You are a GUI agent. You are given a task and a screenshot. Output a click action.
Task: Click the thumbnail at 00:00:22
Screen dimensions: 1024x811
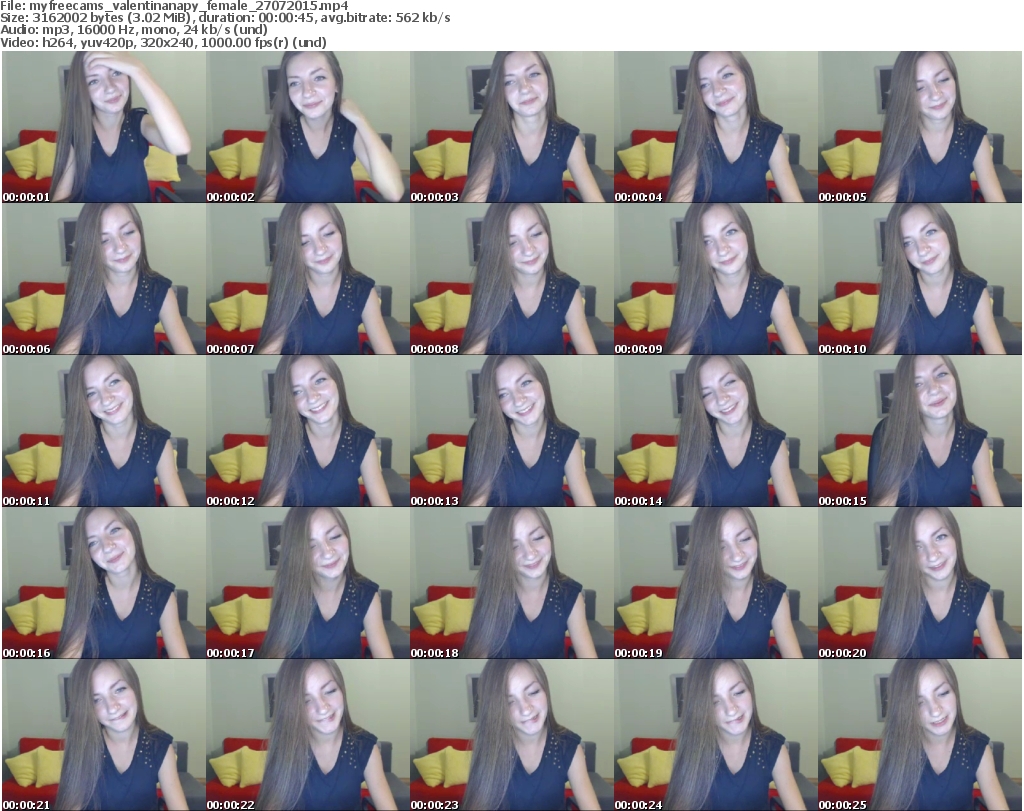pos(308,735)
